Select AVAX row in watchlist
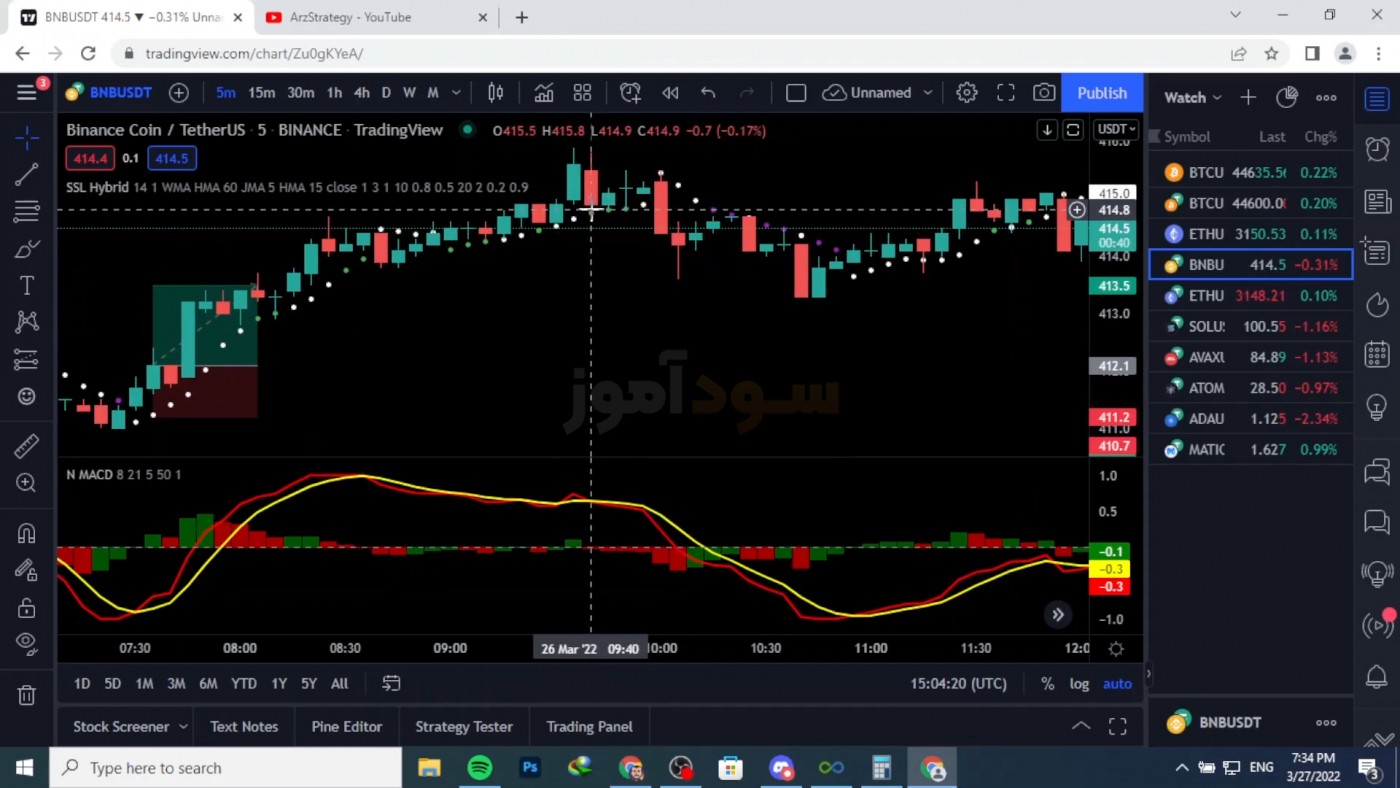The image size is (1400, 788). 1250,357
